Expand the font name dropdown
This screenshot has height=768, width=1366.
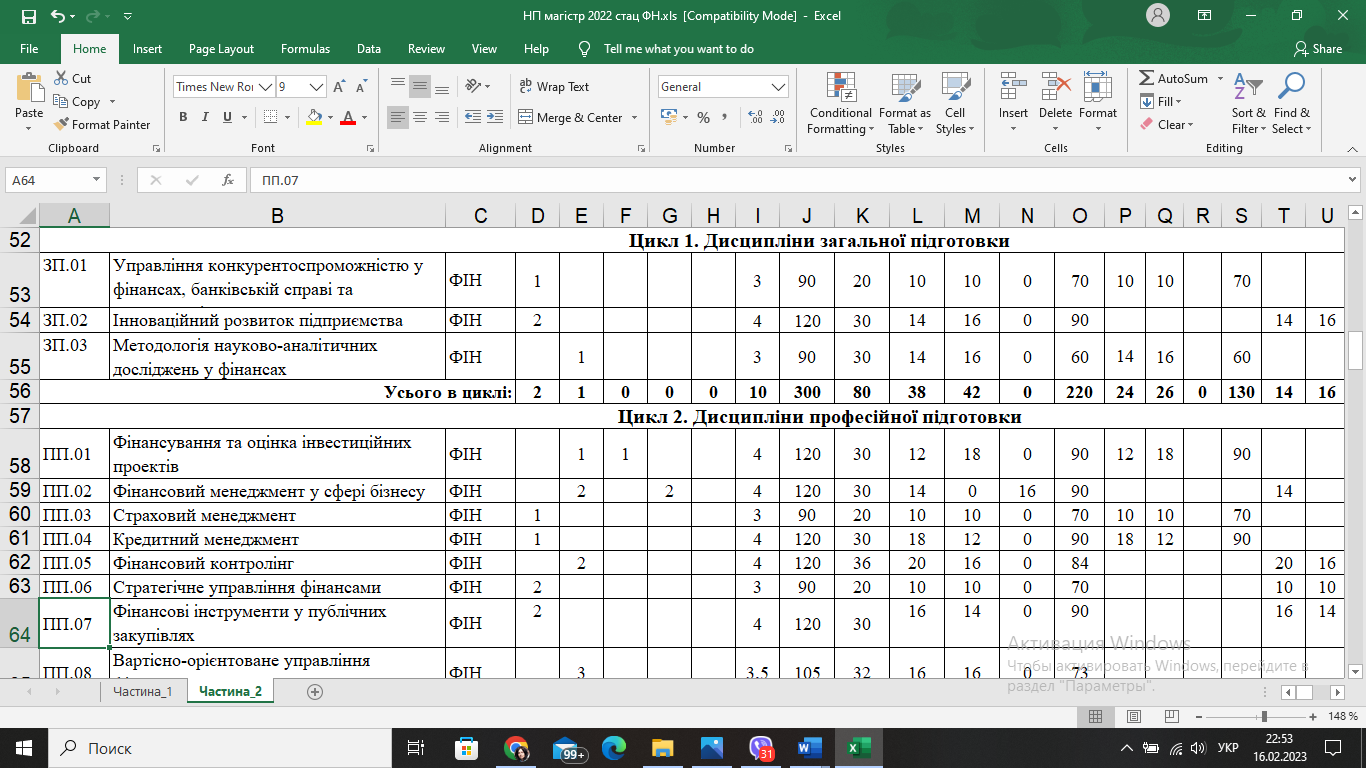[x=266, y=87]
